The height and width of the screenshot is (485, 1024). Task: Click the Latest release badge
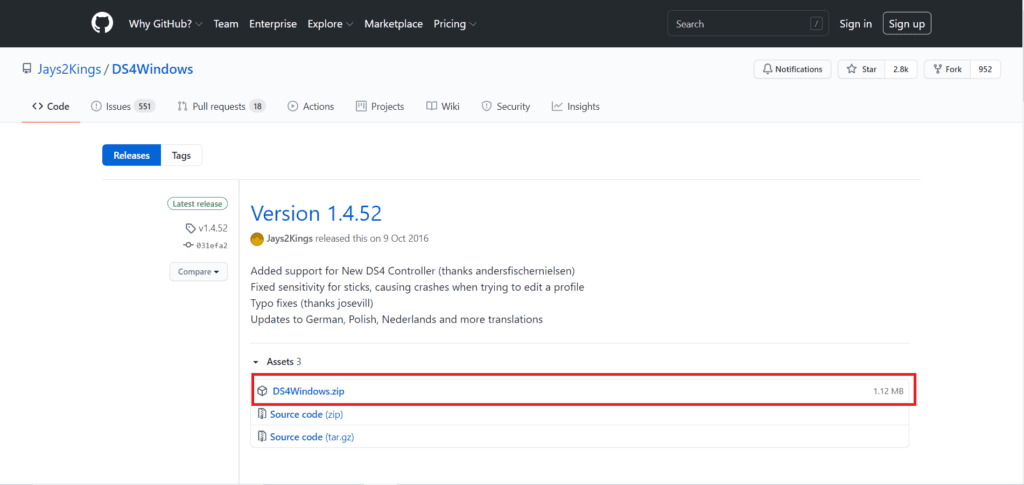[x=197, y=204]
